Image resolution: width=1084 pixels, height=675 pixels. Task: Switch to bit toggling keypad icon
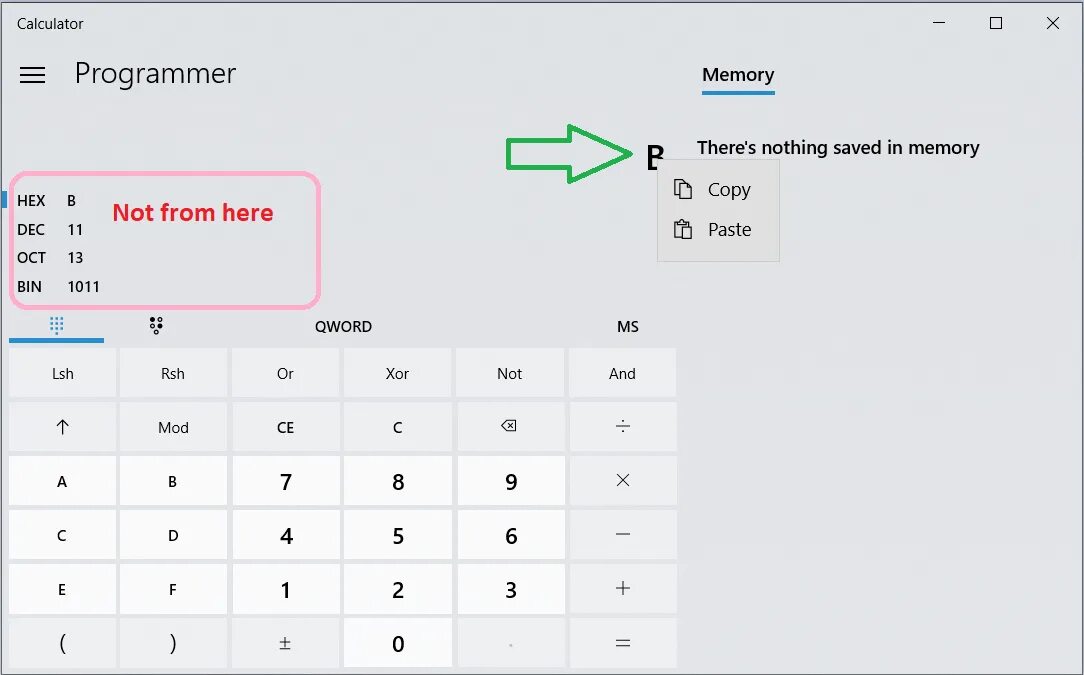point(156,326)
